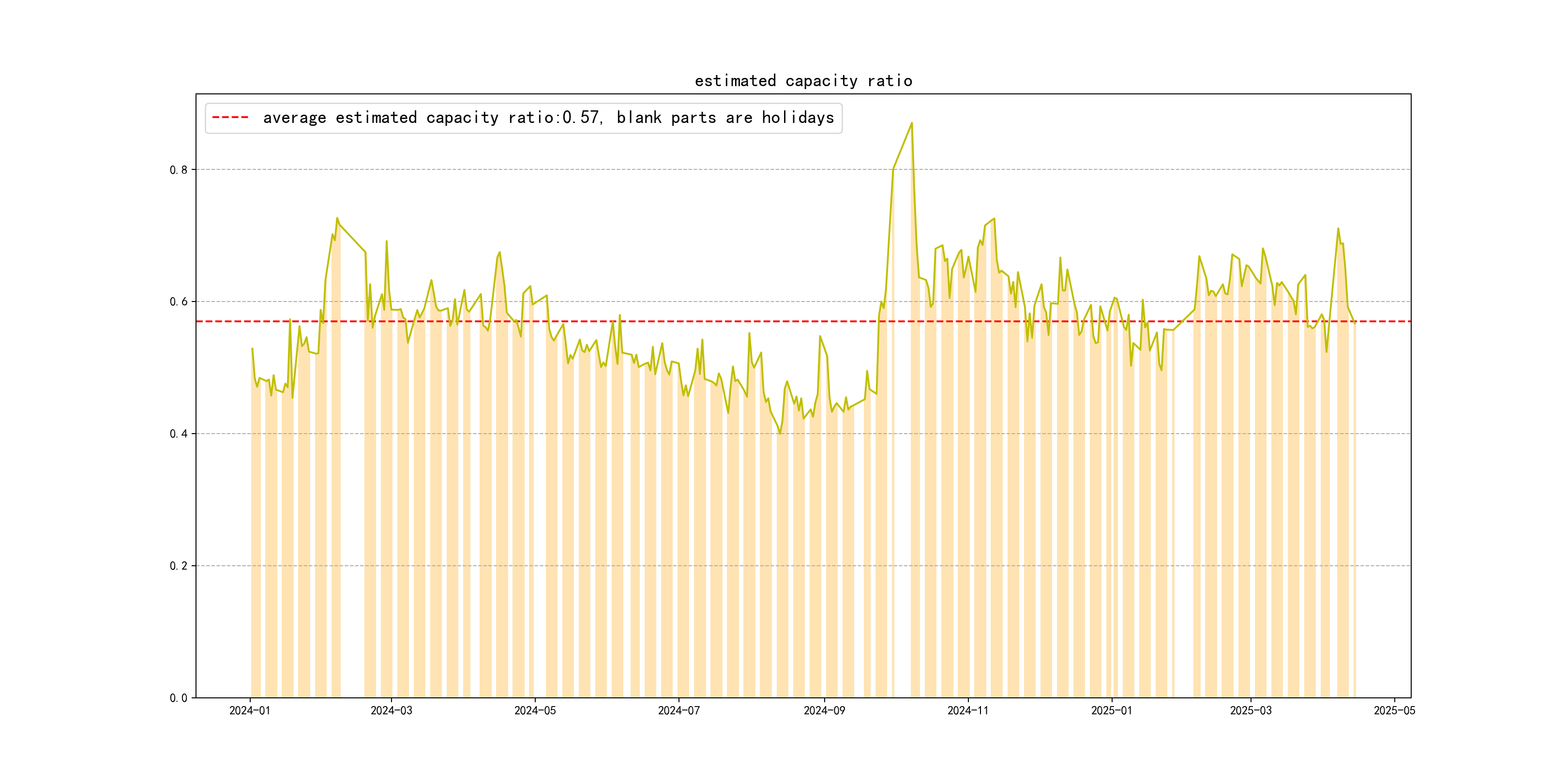Click the 2024-09 x-axis label
This screenshot has width=1568, height=784.
824,710
